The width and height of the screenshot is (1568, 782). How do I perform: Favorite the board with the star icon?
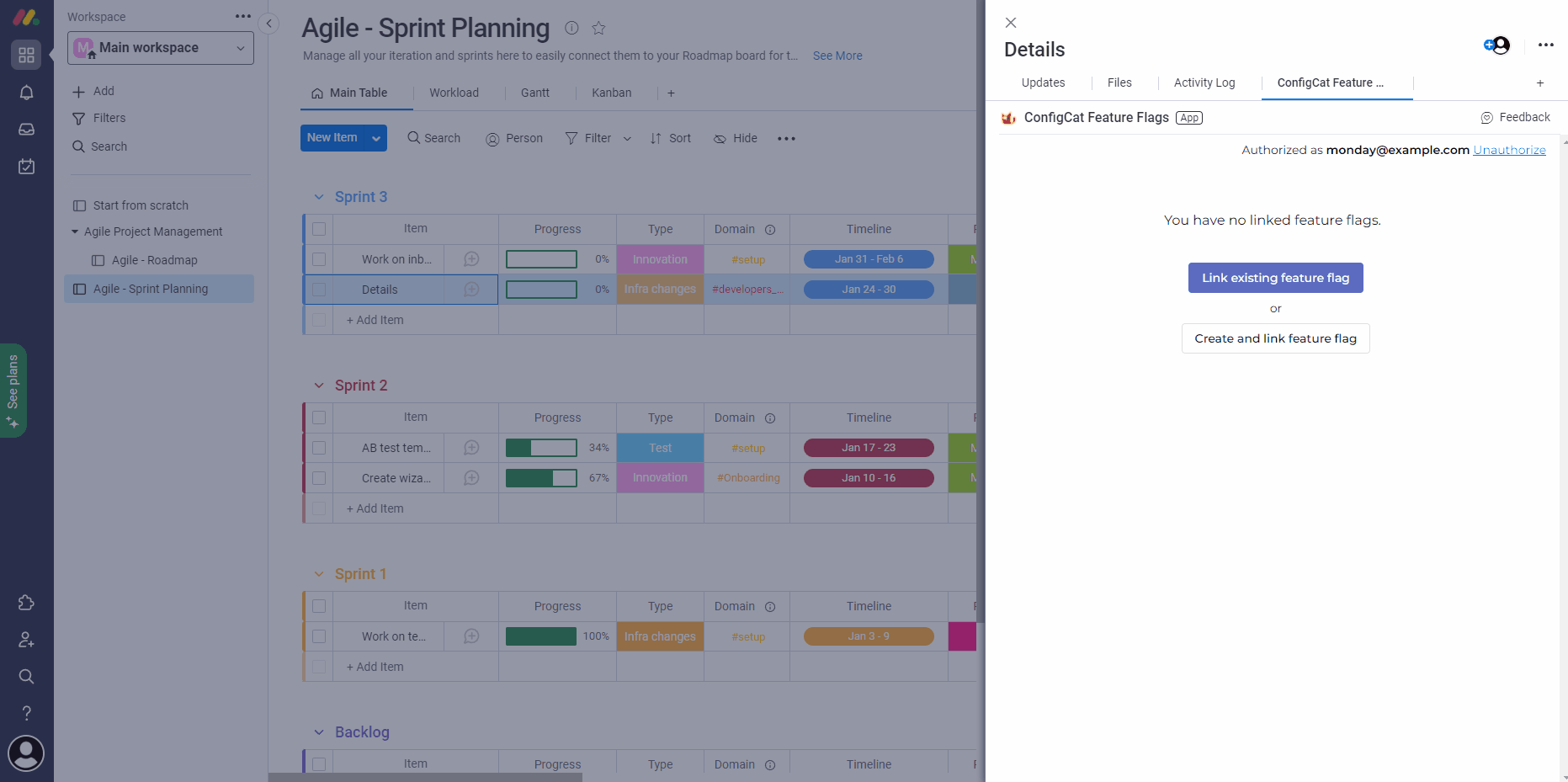[x=598, y=28]
